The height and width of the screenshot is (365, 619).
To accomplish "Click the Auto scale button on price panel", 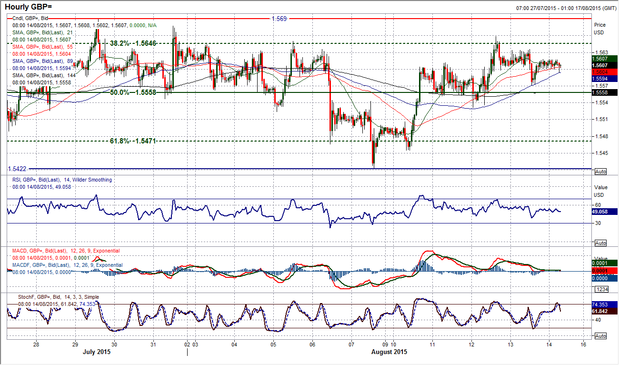I will point(600,172).
